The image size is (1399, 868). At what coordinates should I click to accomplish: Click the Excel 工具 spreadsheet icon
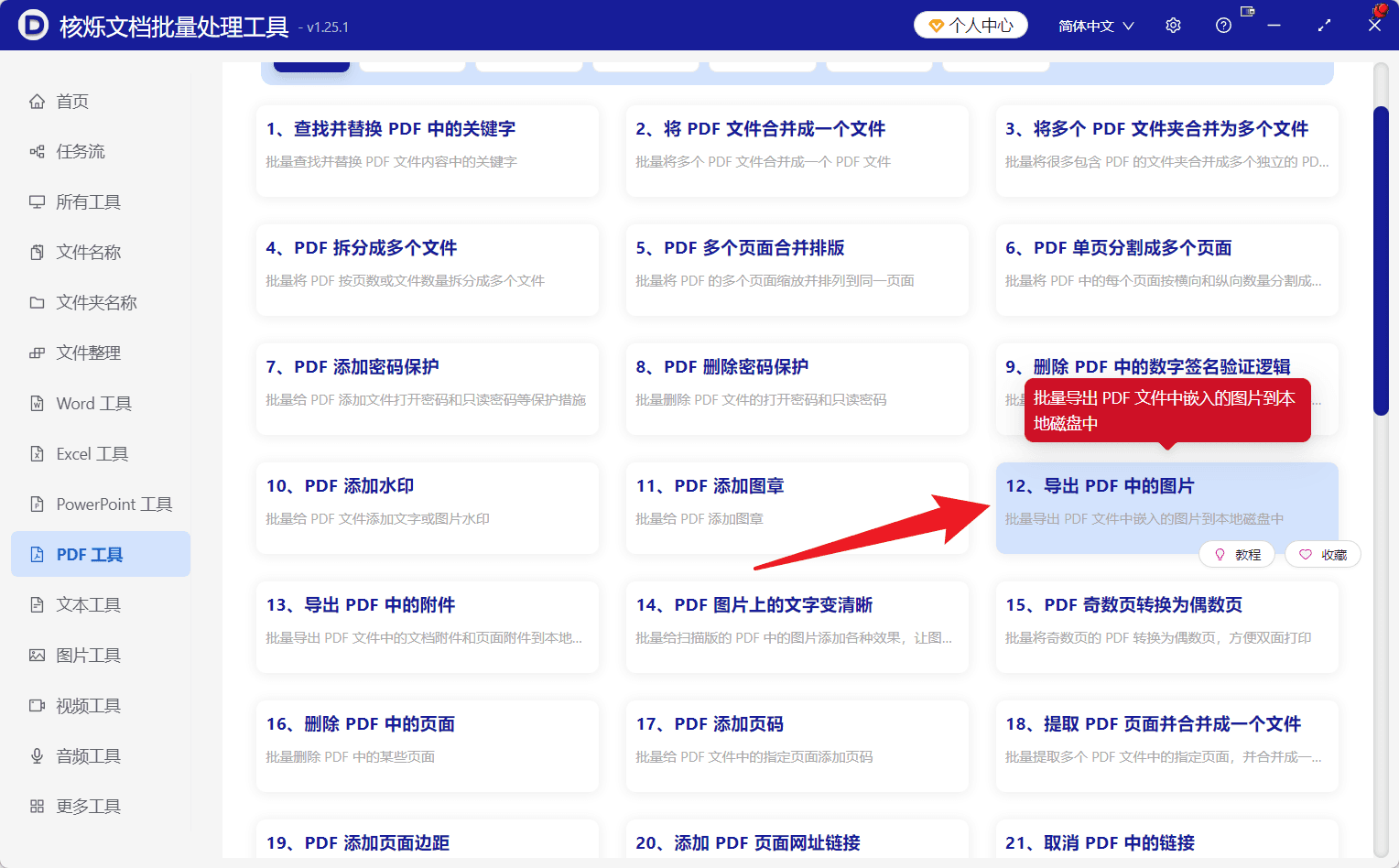[x=37, y=454]
